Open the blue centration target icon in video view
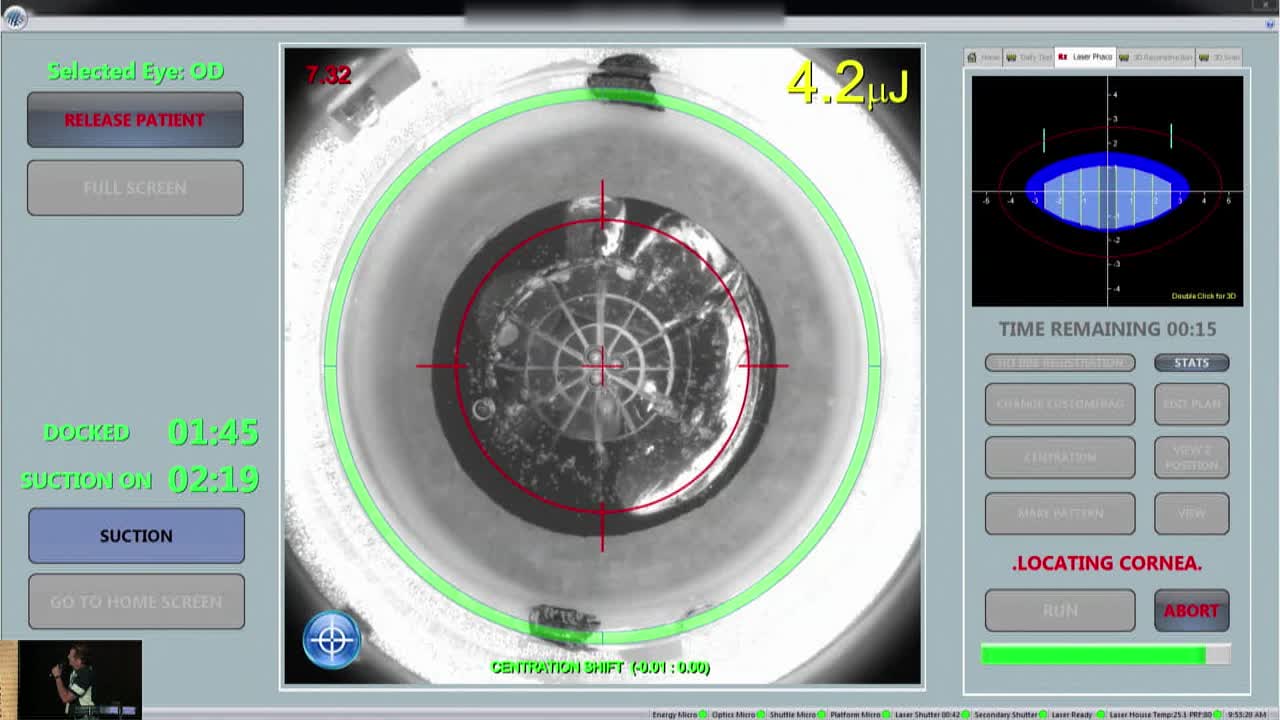The image size is (1280, 720). tap(330, 640)
